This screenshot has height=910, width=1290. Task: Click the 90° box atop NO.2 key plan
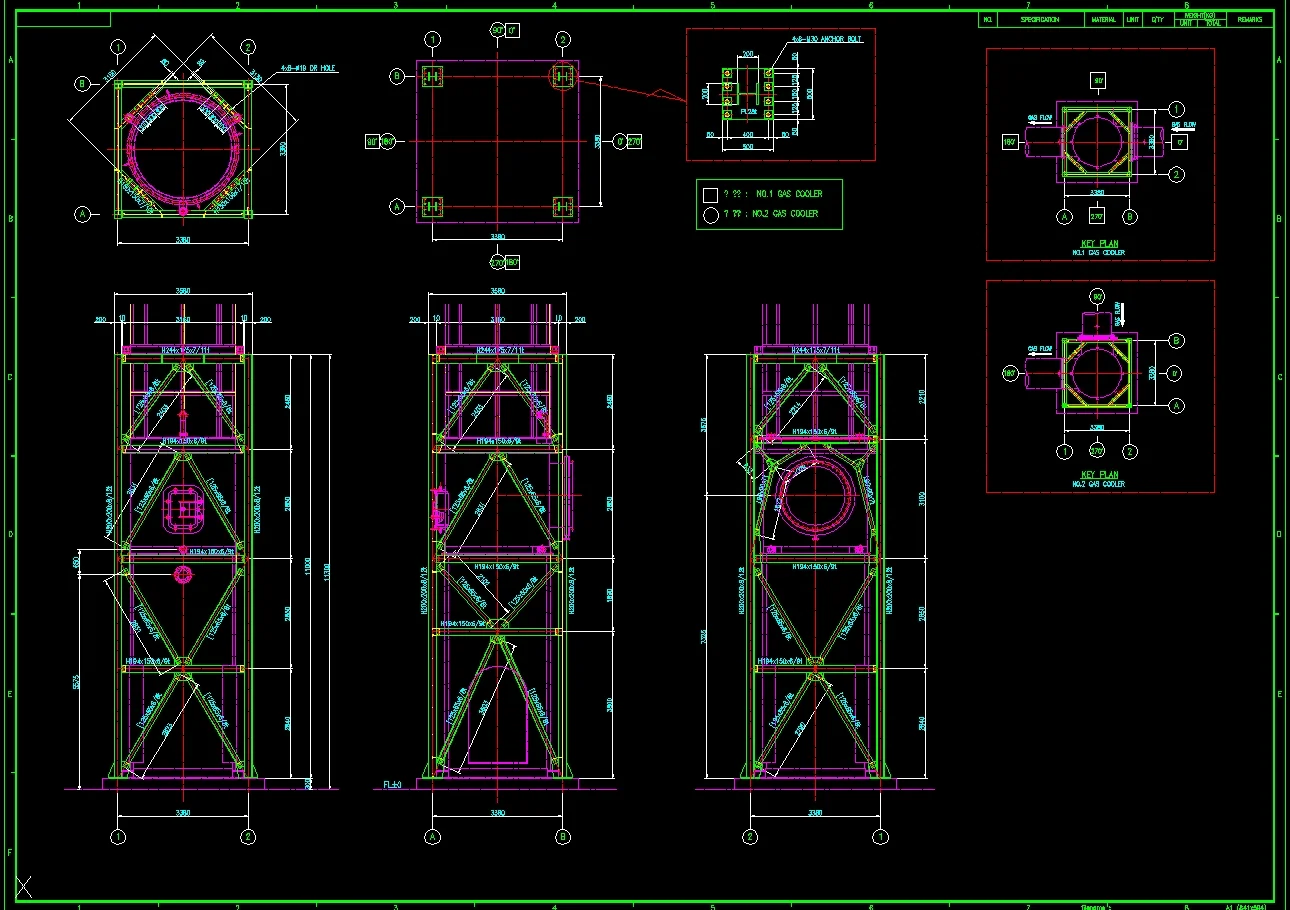[x=1097, y=297]
